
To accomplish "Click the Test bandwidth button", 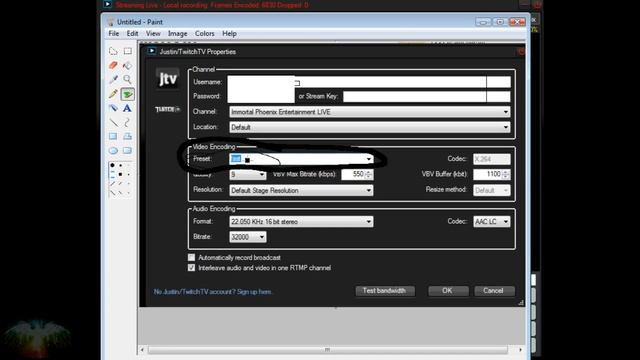I will point(385,291).
